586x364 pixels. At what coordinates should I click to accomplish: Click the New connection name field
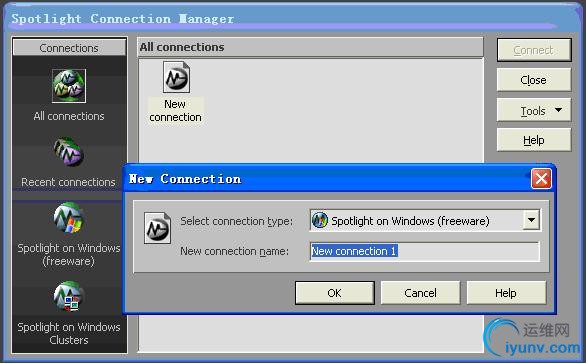pyautogui.click(x=425, y=251)
